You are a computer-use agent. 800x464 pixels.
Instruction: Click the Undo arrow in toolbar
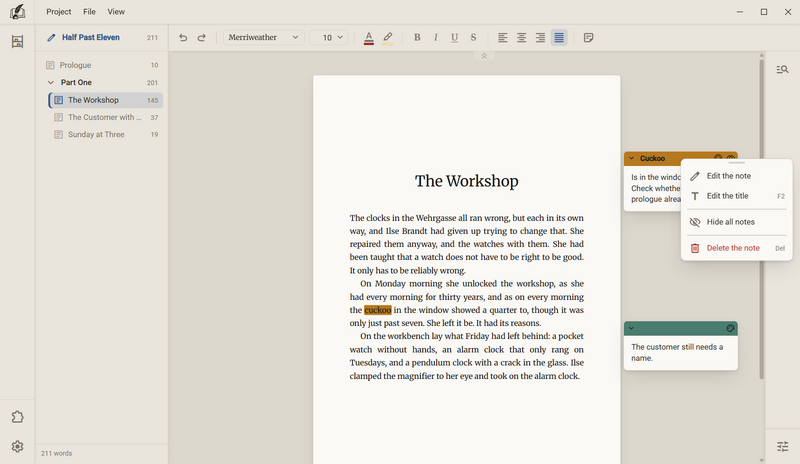pos(183,37)
